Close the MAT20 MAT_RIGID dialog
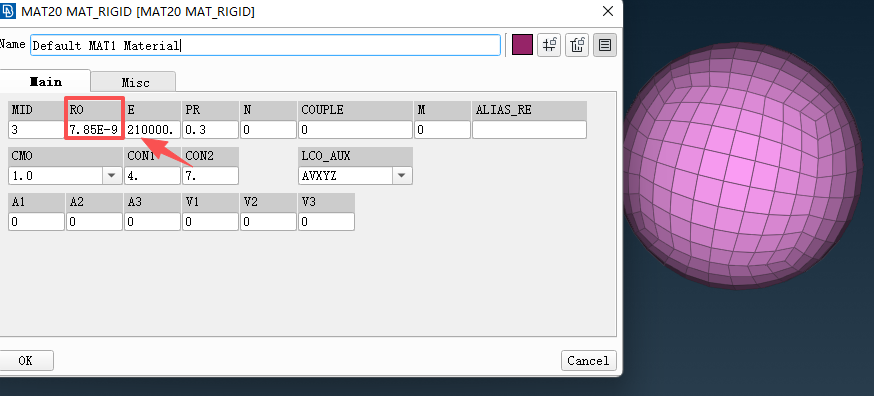This screenshot has height=396, width=874. tap(607, 11)
